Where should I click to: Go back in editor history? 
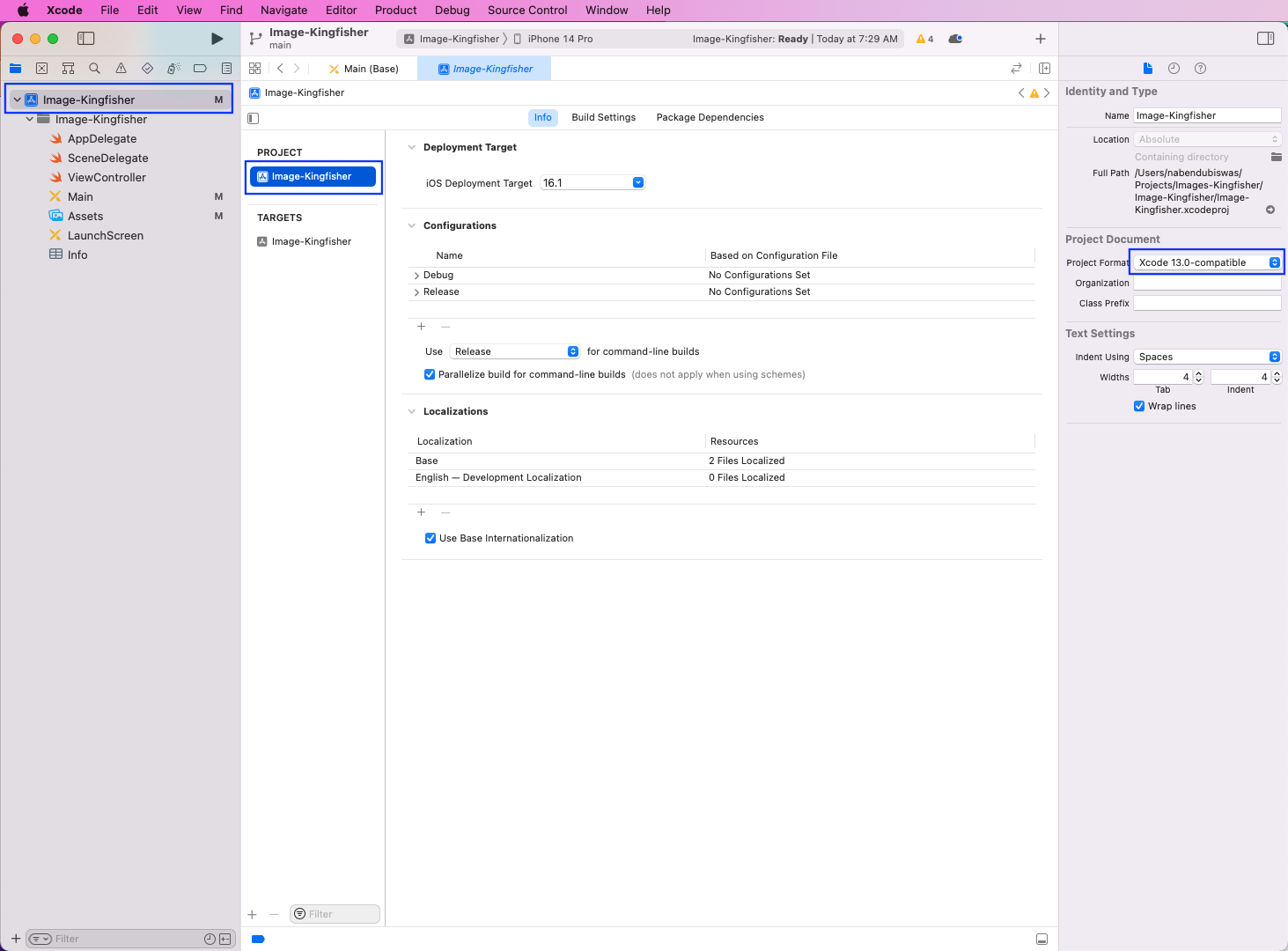point(280,69)
